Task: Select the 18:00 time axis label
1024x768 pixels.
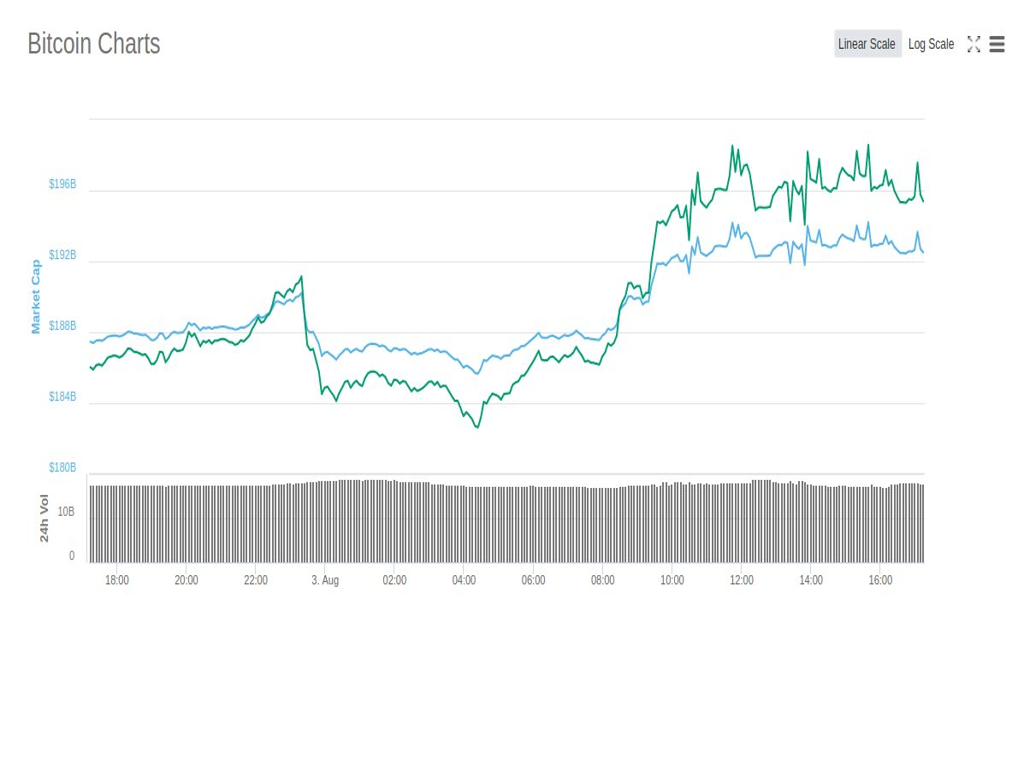Action: point(117,580)
